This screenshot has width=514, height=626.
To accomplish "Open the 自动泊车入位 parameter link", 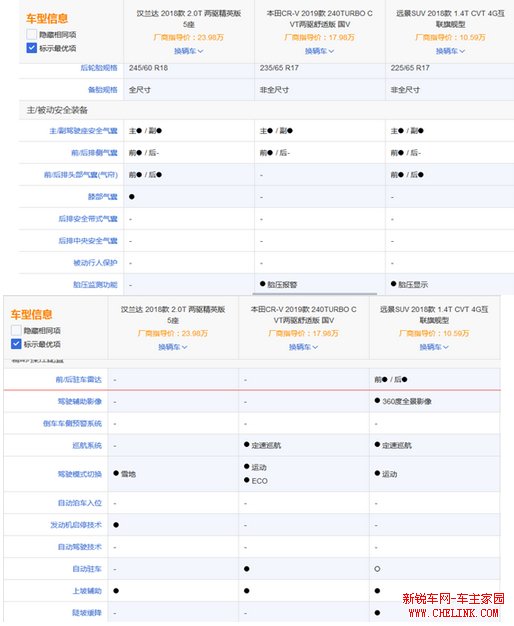I will (x=79, y=503).
